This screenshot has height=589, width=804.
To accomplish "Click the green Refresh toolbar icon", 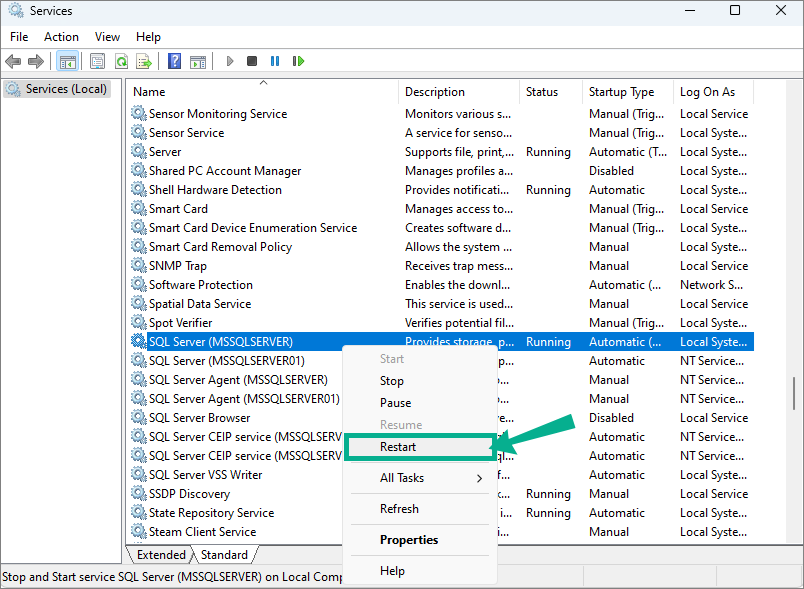I will (x=122, y=62).
